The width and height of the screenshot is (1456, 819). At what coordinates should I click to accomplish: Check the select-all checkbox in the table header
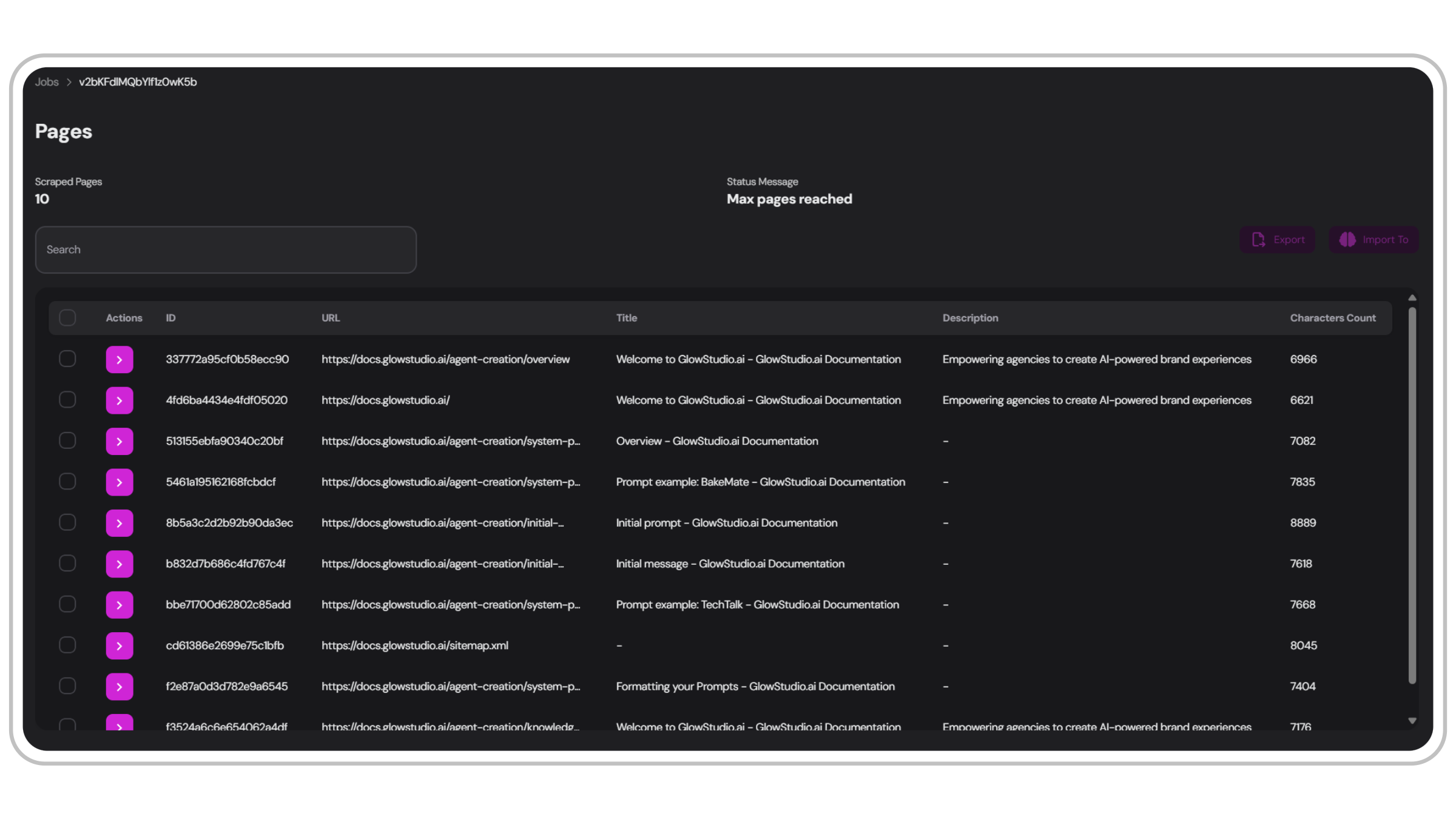pyautogui.click(x=67, y=317)
